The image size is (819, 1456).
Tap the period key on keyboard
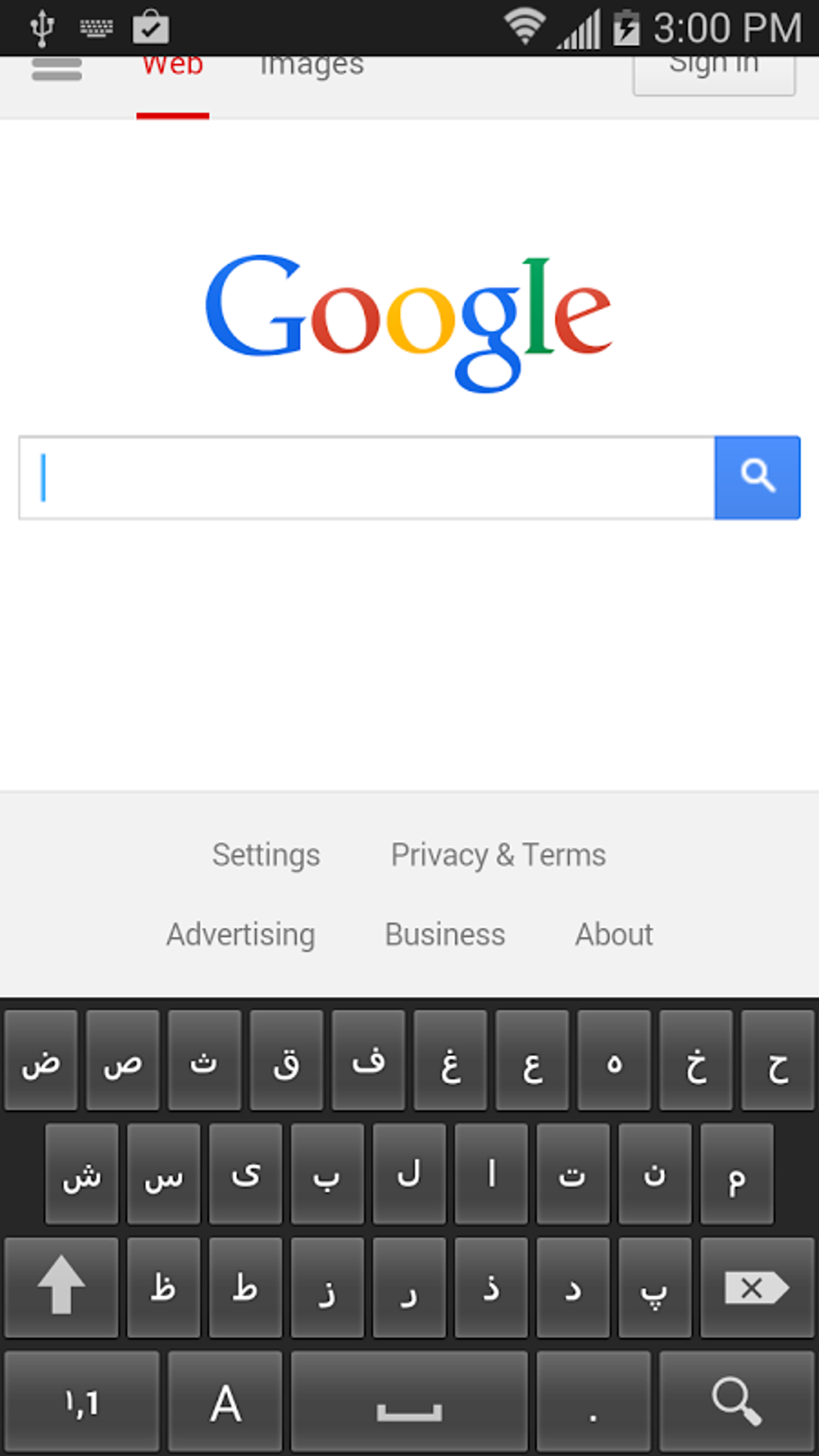[x=593, y=1401]
